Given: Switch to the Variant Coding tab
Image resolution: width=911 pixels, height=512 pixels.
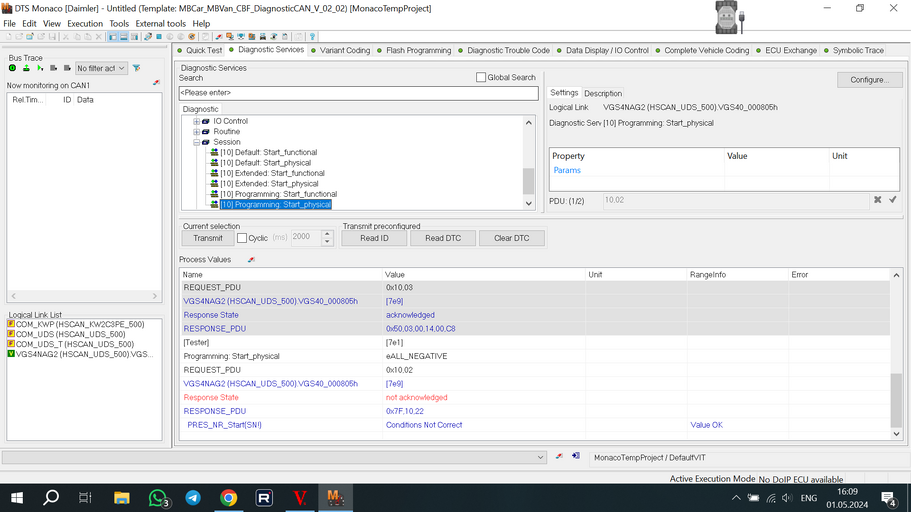Looking at the screenshot, I should 340,51.
